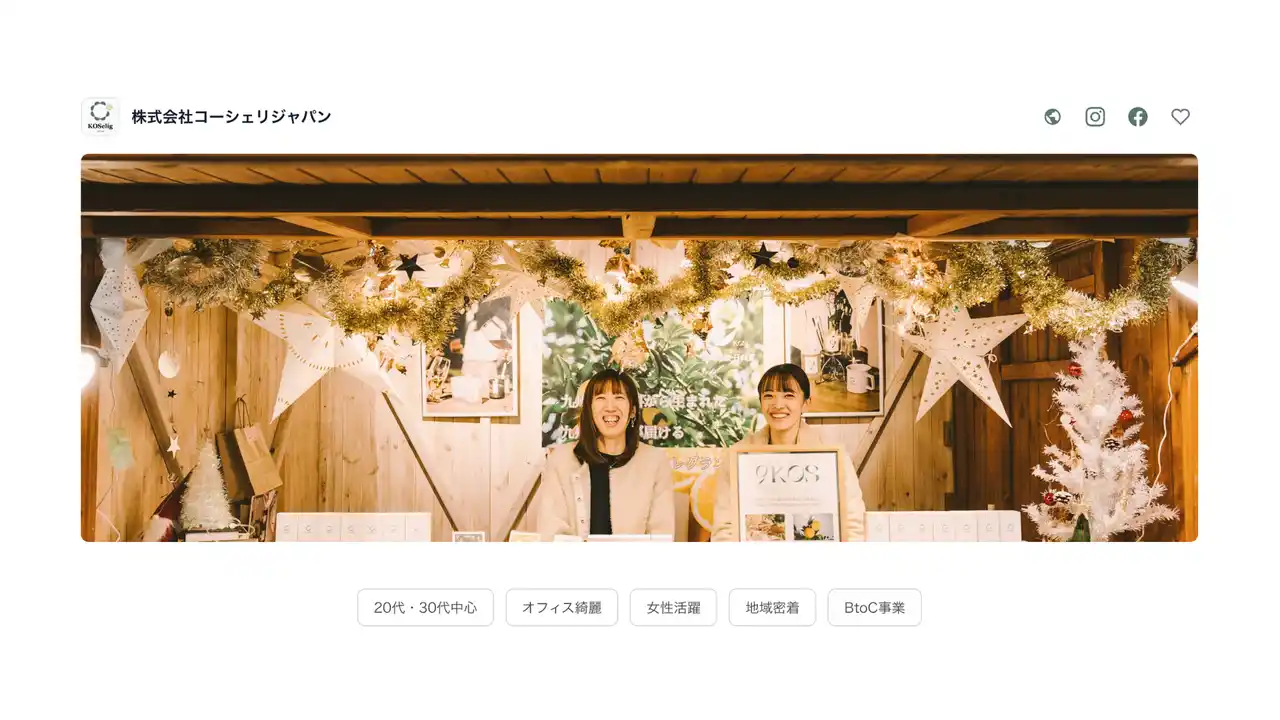Select the 地域密着 tag

pyautogui.click(x=772, y=607)
